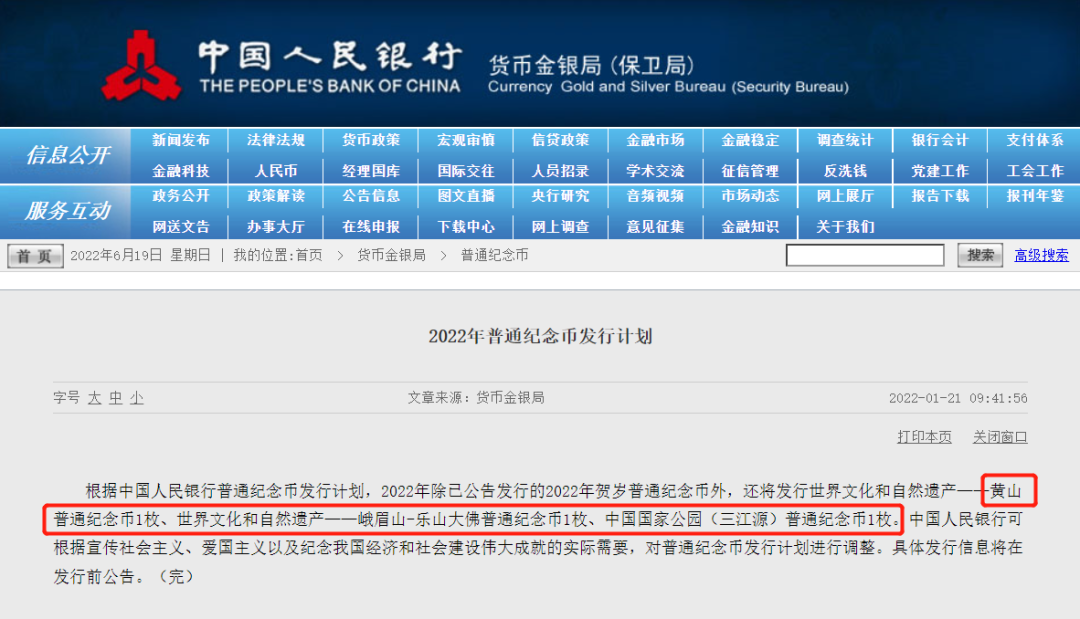Open 在线申报 page
Screen dimensions: 1080x619
[371, 227]
